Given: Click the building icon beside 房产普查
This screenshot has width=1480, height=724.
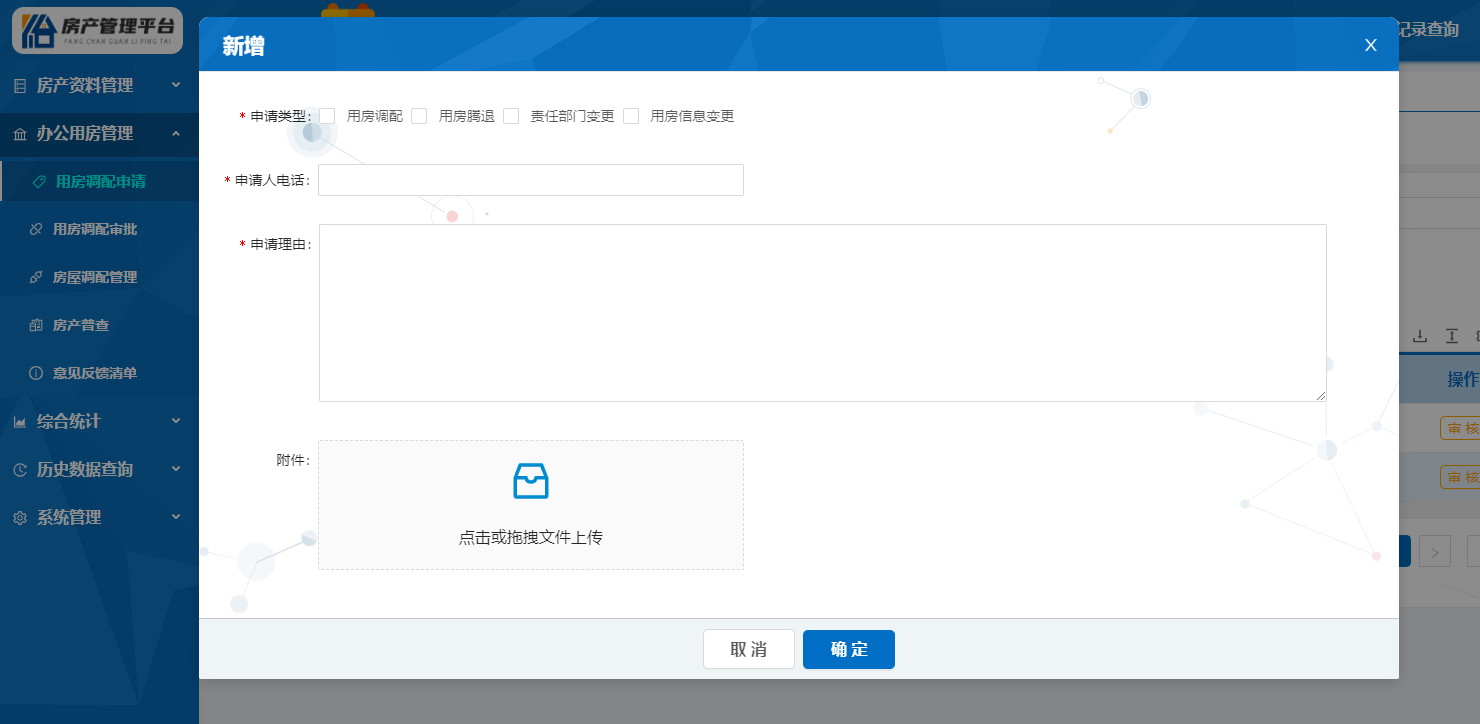Looking at the screenshot, I should pyautogui.click(x=36, y=326).
